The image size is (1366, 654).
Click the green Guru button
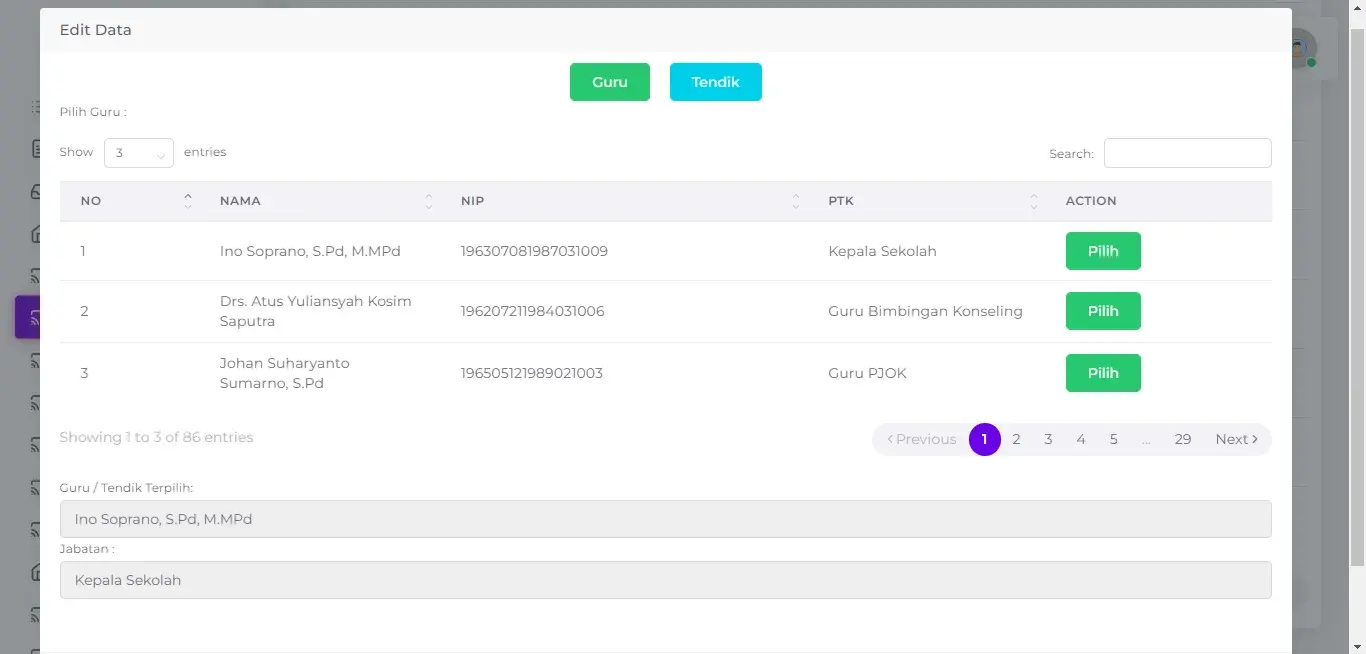click(x=610, y=82)
